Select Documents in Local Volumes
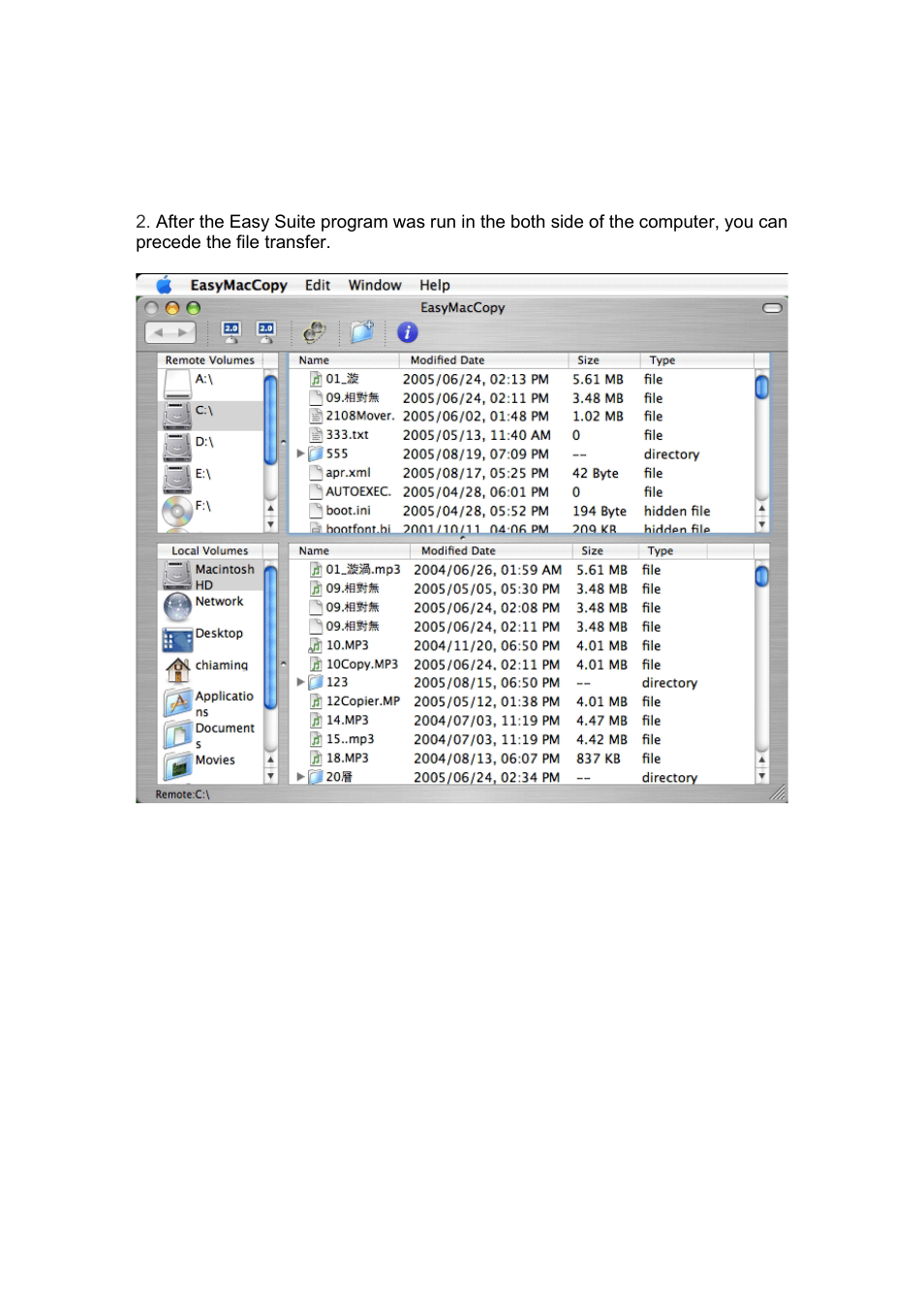924x1308 pixels. (210, 734)
